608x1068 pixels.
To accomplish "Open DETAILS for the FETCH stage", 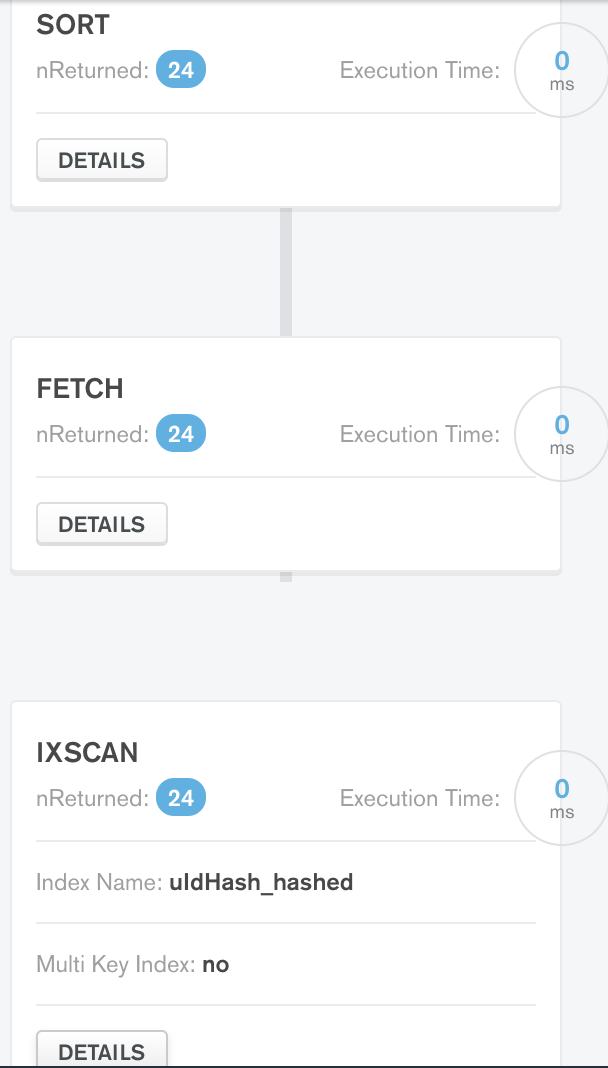I will 102,524.
